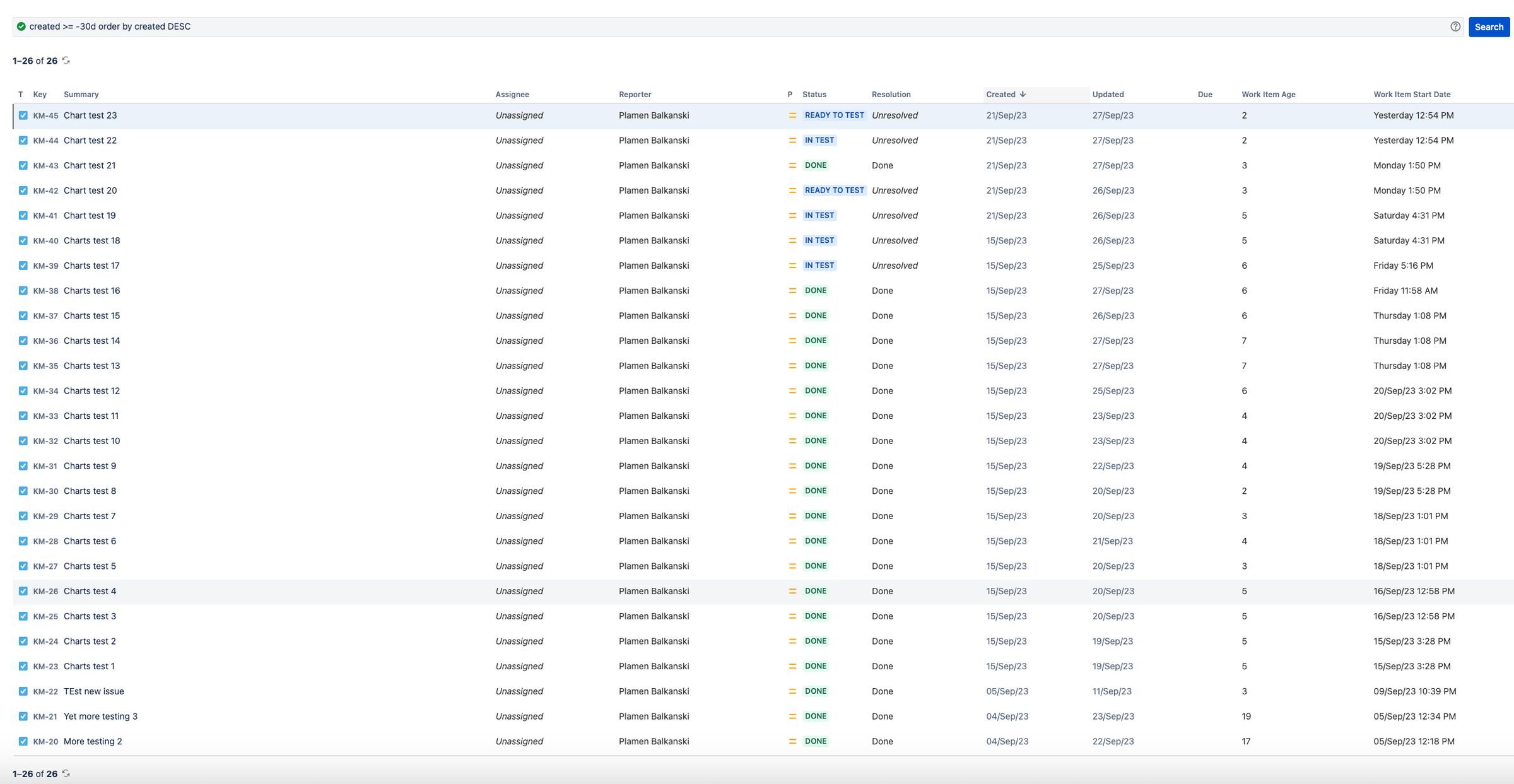
Task: Uncheck the checkbox for TEst new issue
Action: [x=23, y=691]
